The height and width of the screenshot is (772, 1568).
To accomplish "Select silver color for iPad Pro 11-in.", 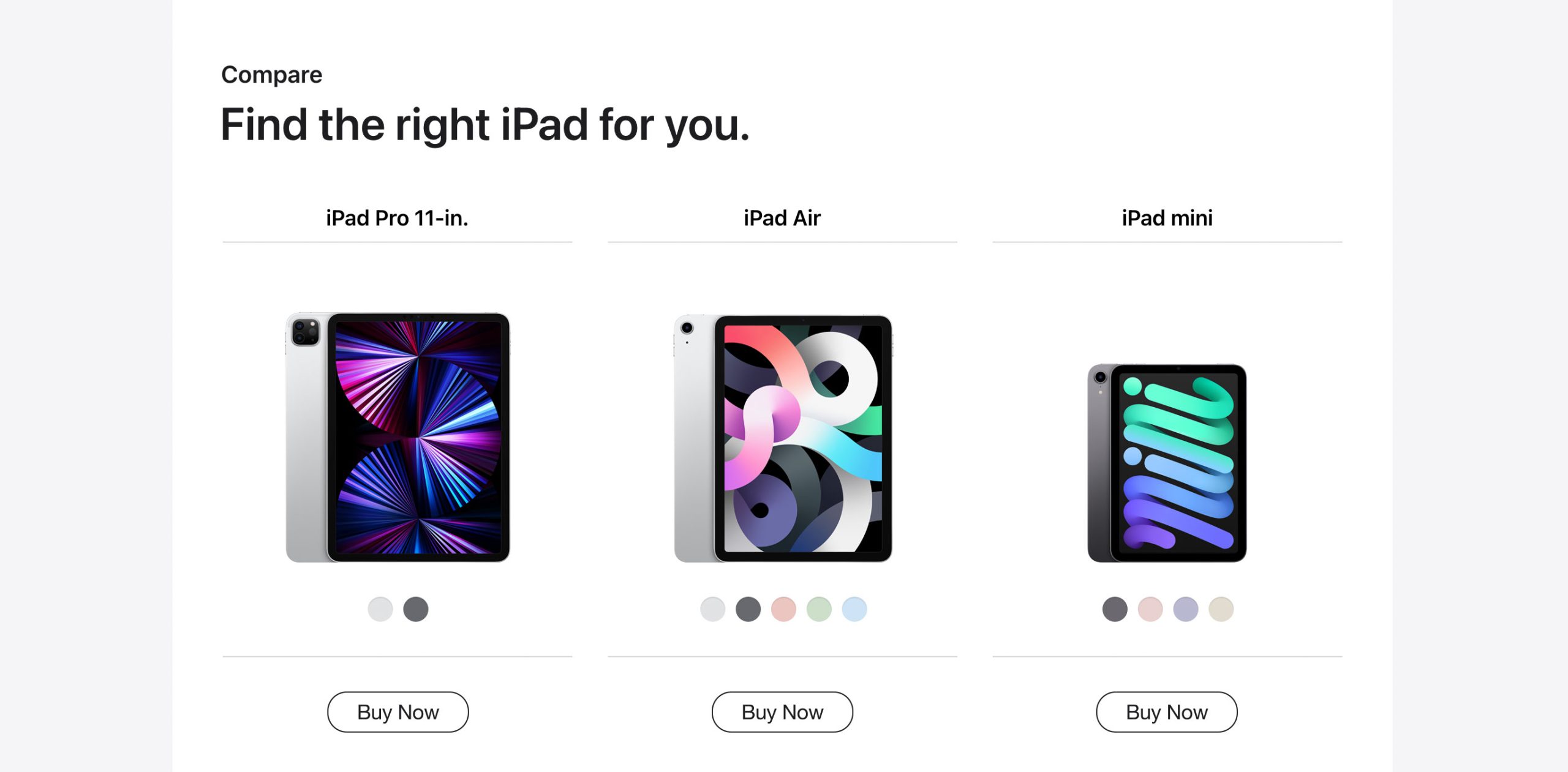I will coord(380,609).
